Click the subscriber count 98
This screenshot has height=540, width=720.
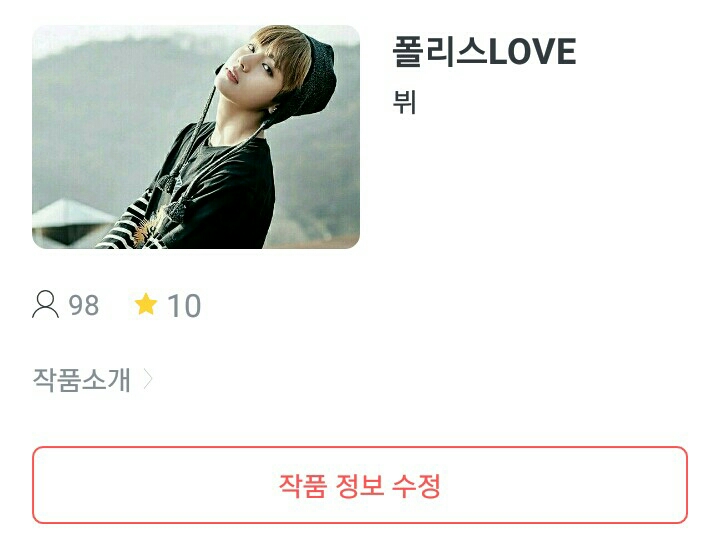pos(84,305)
